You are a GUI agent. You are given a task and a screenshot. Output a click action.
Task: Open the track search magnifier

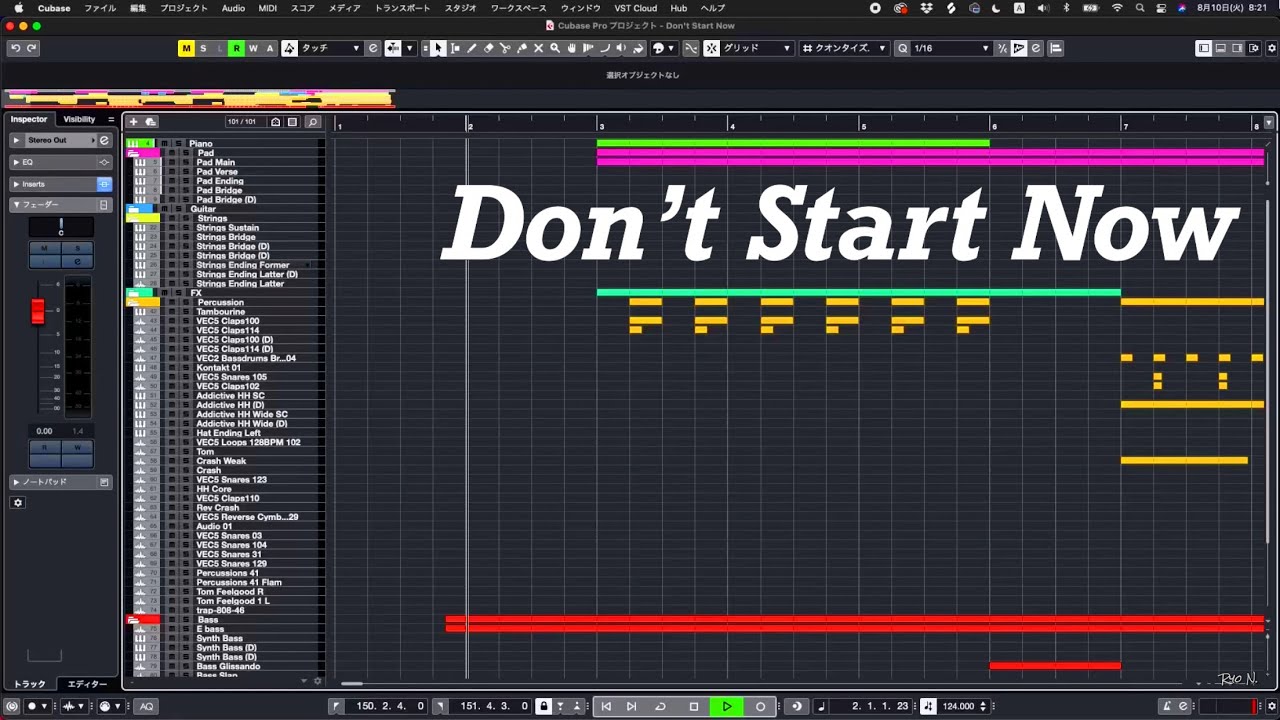(x=312, y=122)
